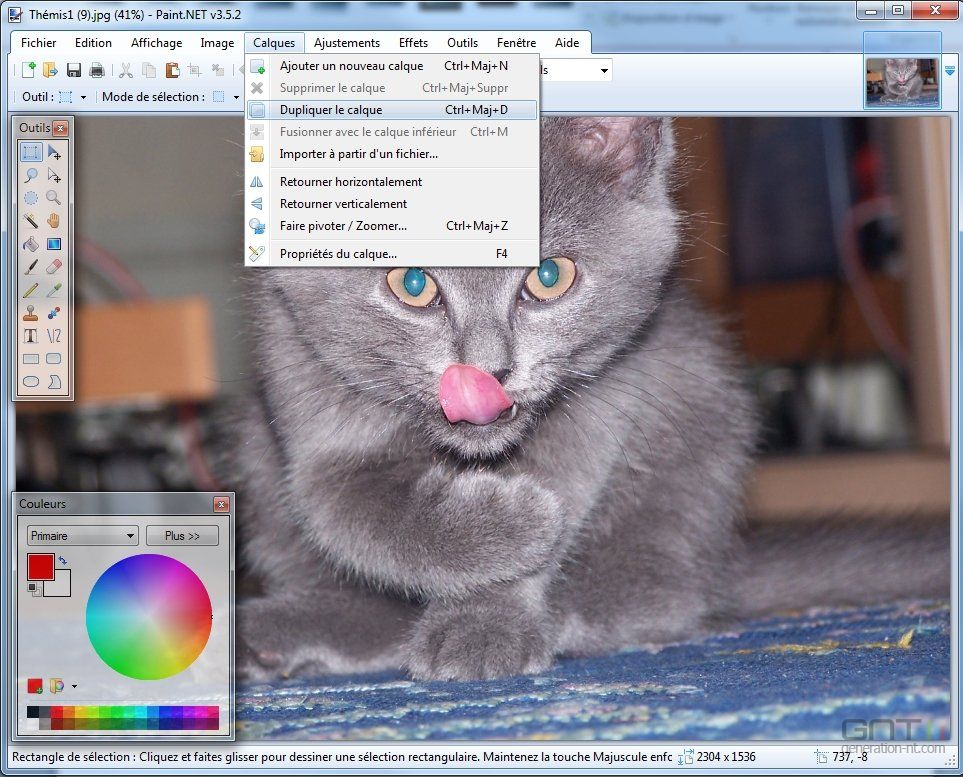The image size is (963, 777).
Task: Pick the Clone Stamp tool
Action: click(x=31, y=313)
